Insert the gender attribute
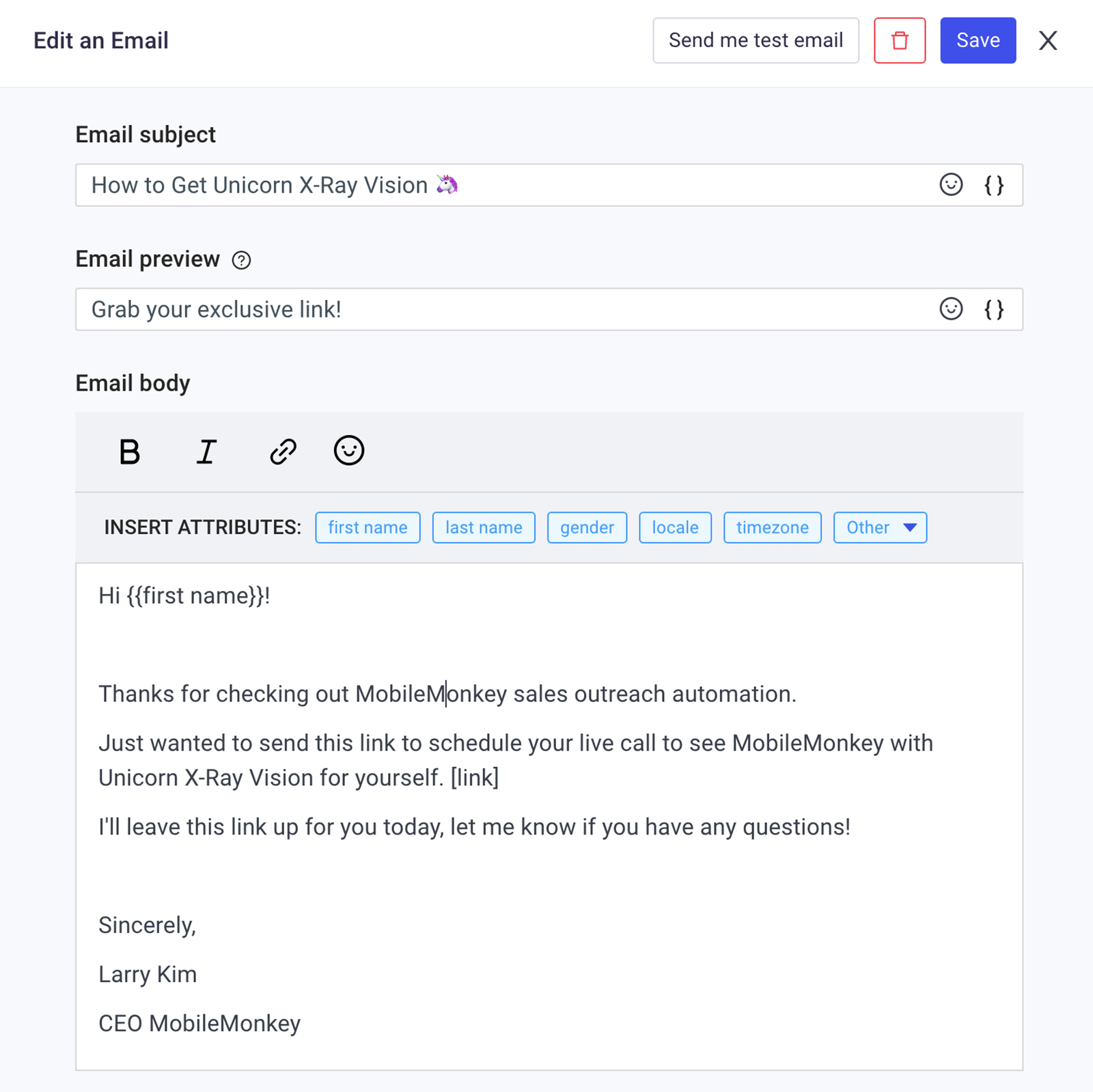 pyautogui.click(x=587, y=527)
